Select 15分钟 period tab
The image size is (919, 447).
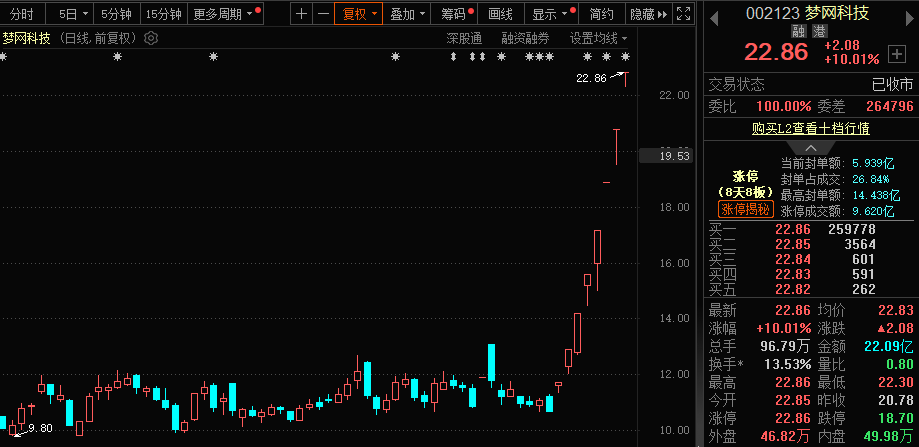click(162, 14)
